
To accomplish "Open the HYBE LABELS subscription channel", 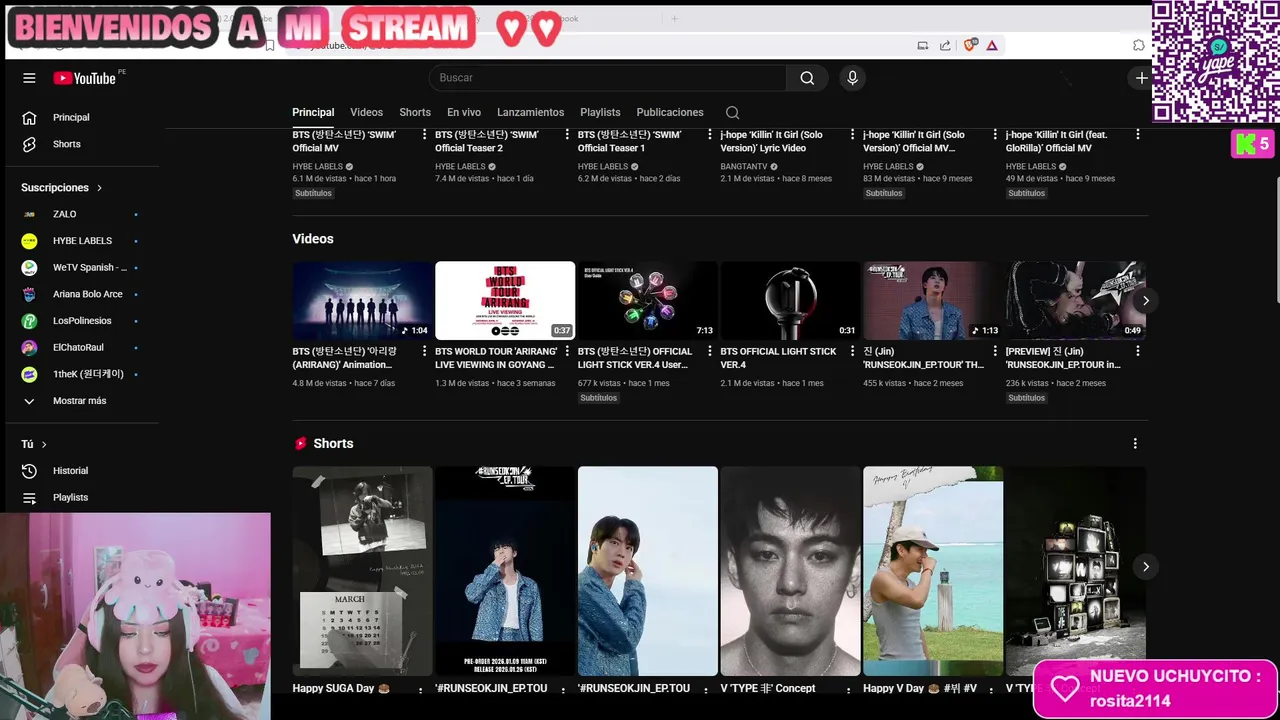I will [x=80, y=241].
